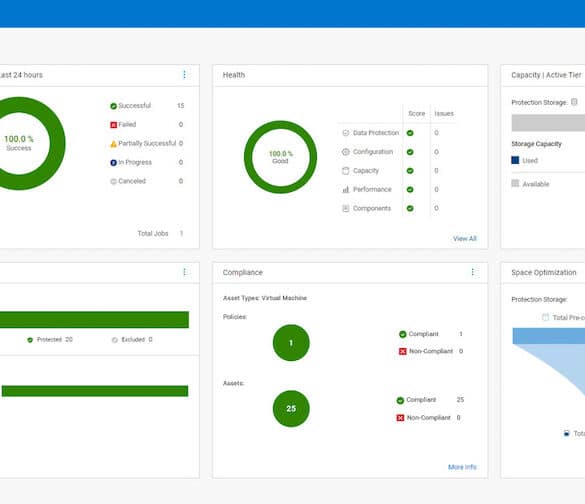Click the Canceled status icon

point(113,181)
